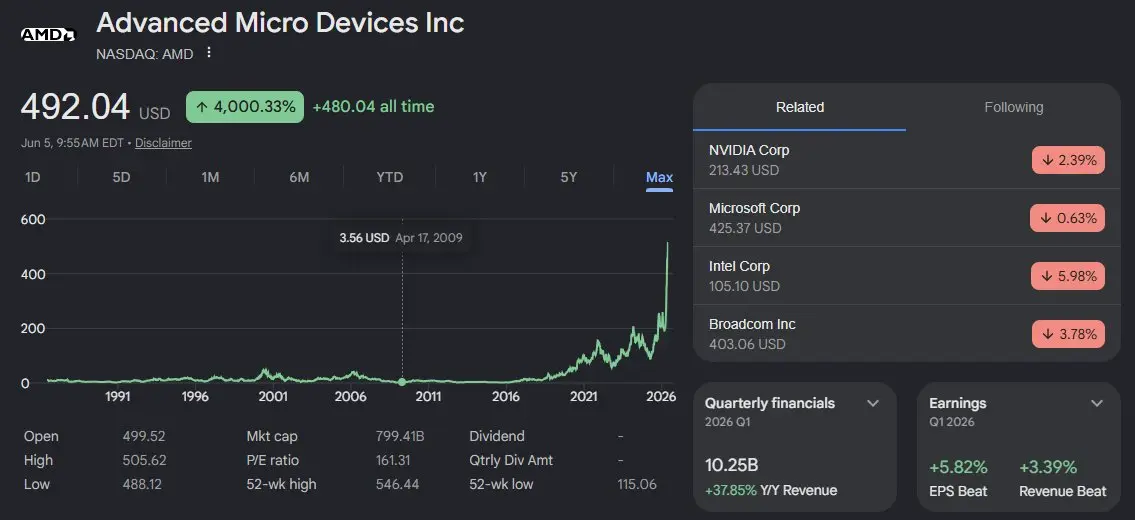Click the AMD company logo

click(47, 34)
